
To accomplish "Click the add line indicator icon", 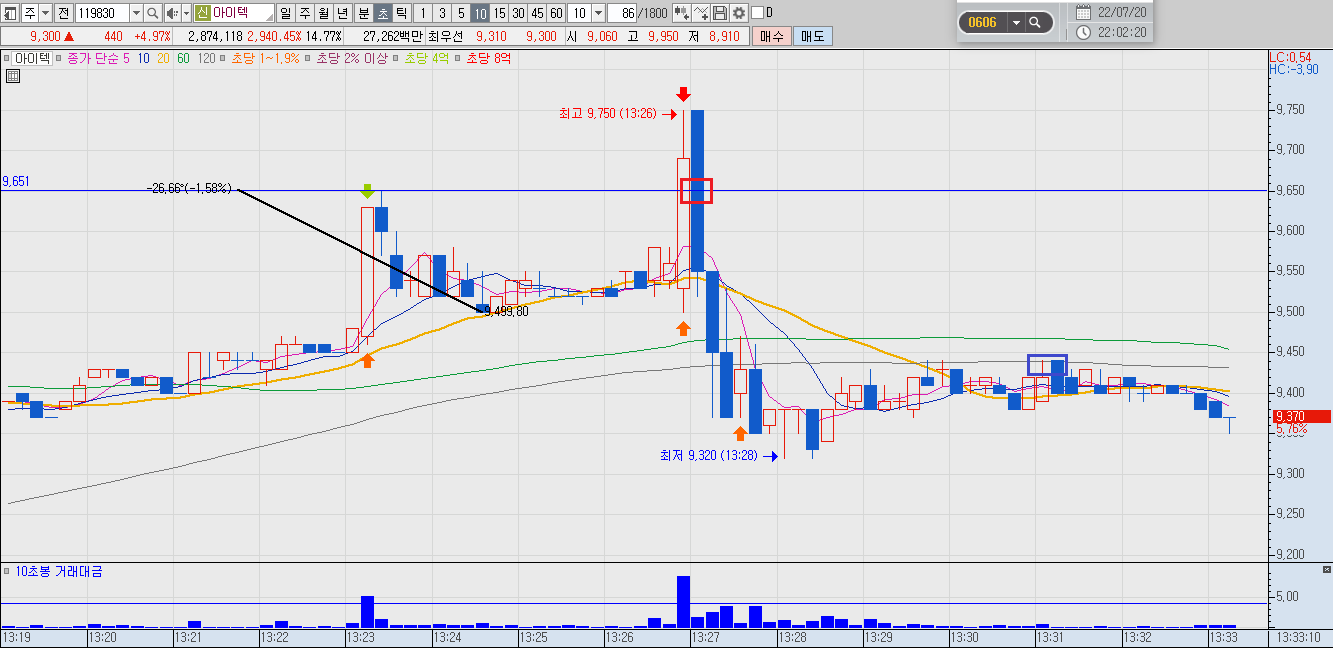I will point(702,13).
